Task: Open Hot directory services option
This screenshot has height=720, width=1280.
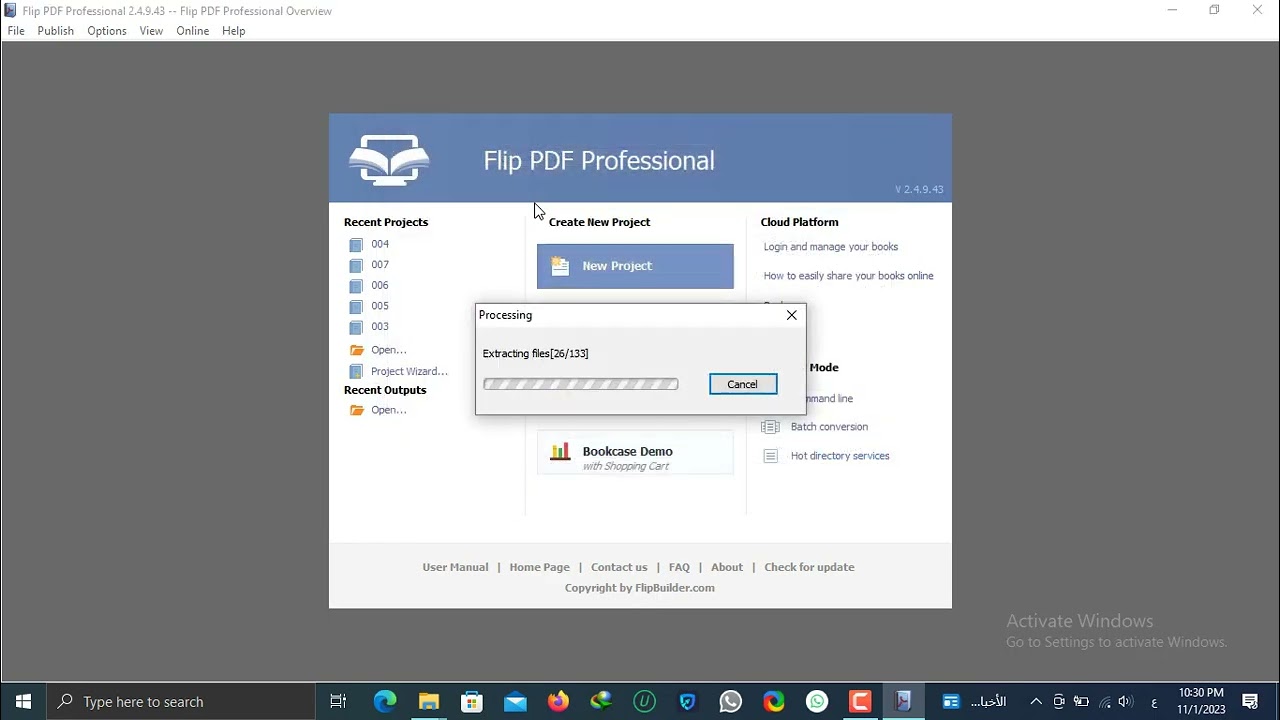Action: coord(840,456)
